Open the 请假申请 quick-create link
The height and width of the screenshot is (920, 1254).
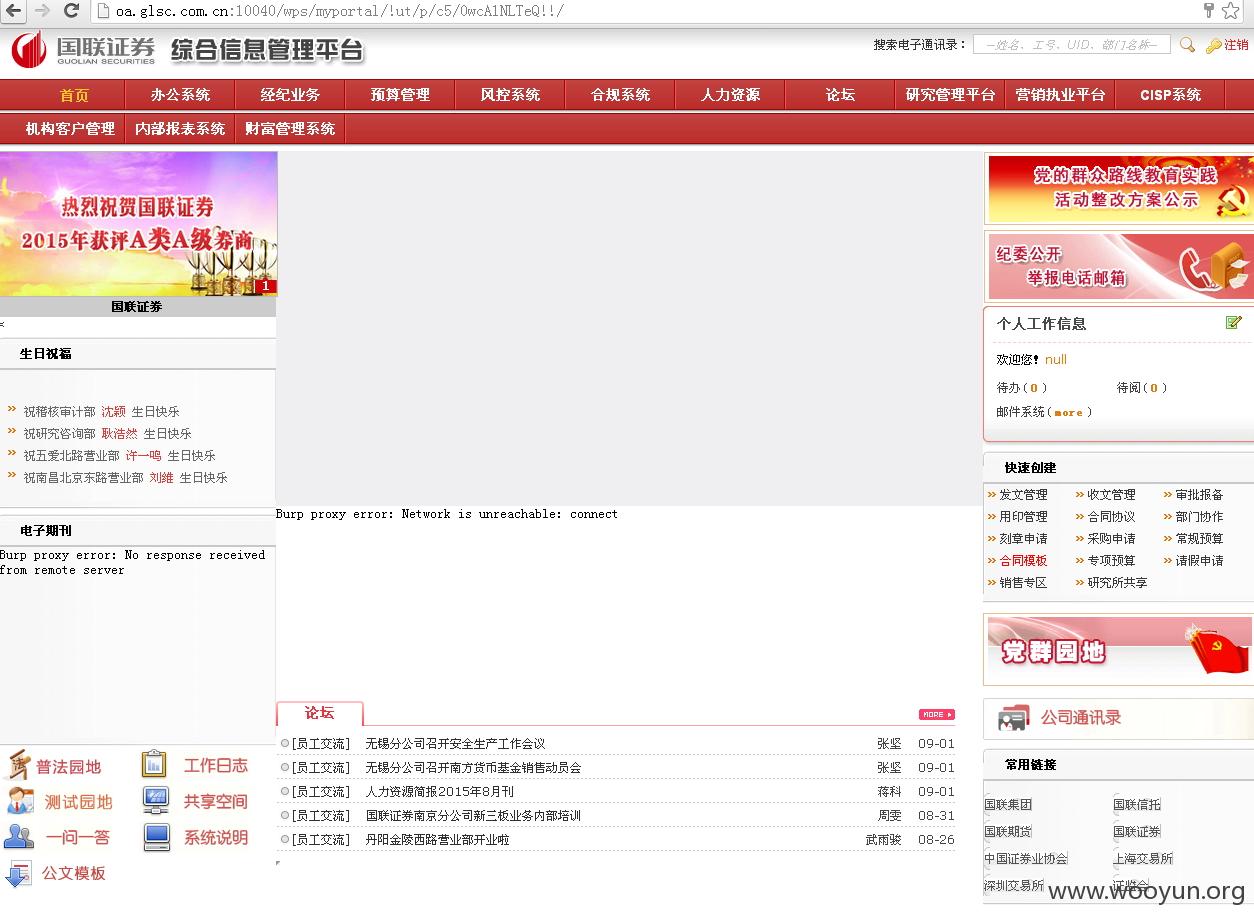tap(1199, 561)
